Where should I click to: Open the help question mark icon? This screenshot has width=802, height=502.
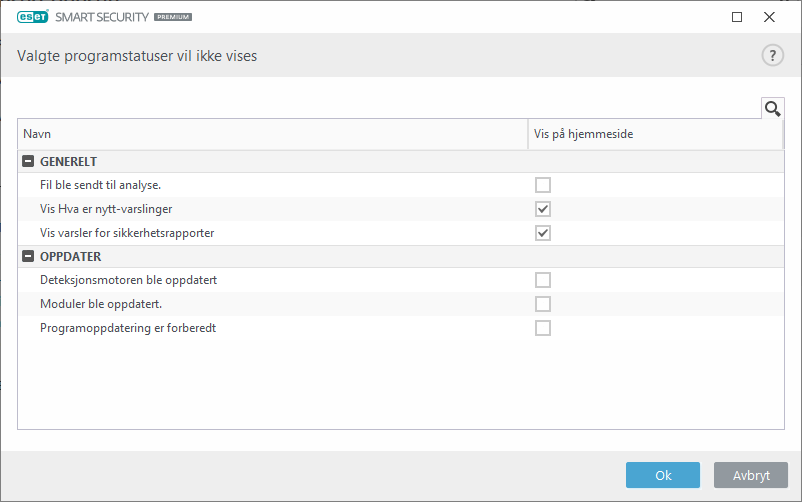772,55
